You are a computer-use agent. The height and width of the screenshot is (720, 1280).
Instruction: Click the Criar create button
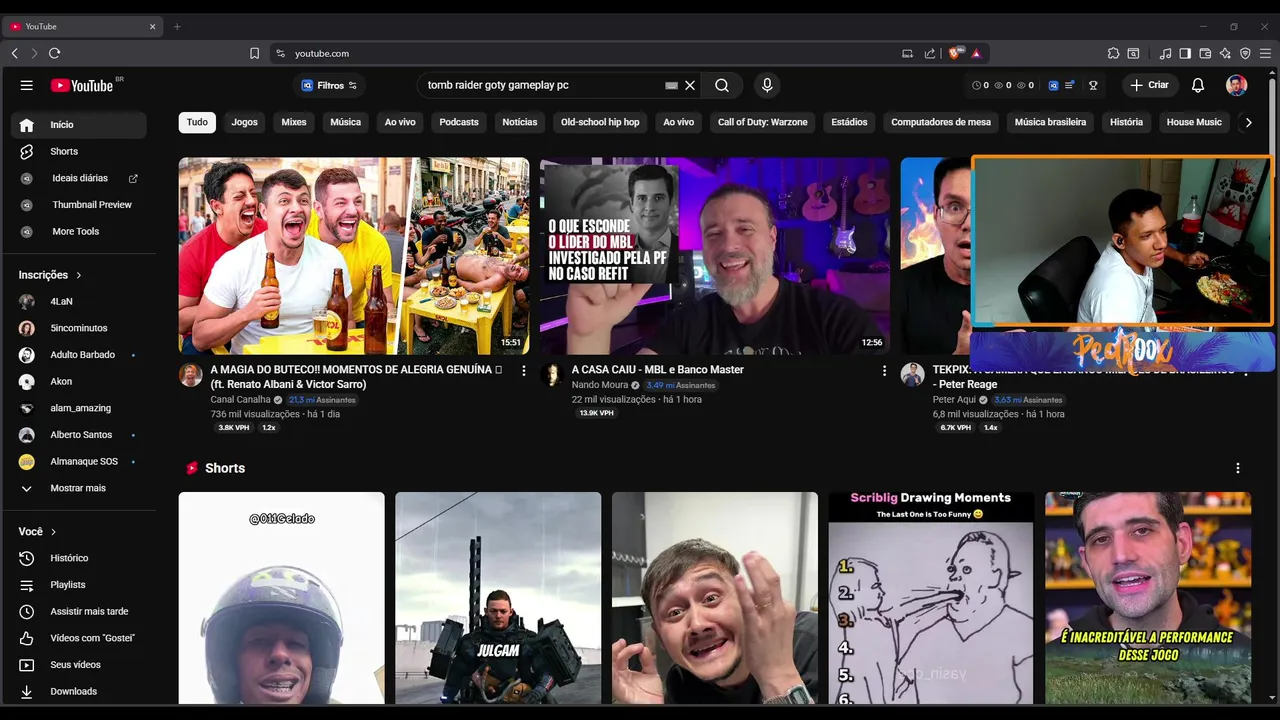point(1149,85)
